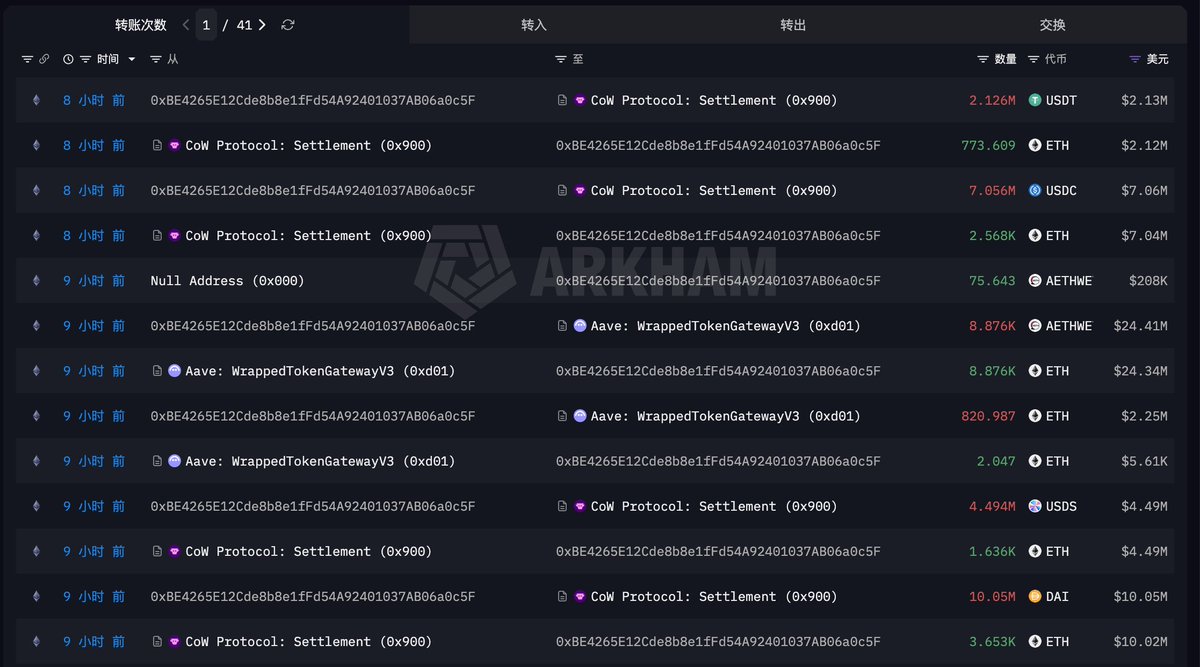Click the amount 820.987
The width and height of the screenshot is (1200, 667).
point(988,416)
